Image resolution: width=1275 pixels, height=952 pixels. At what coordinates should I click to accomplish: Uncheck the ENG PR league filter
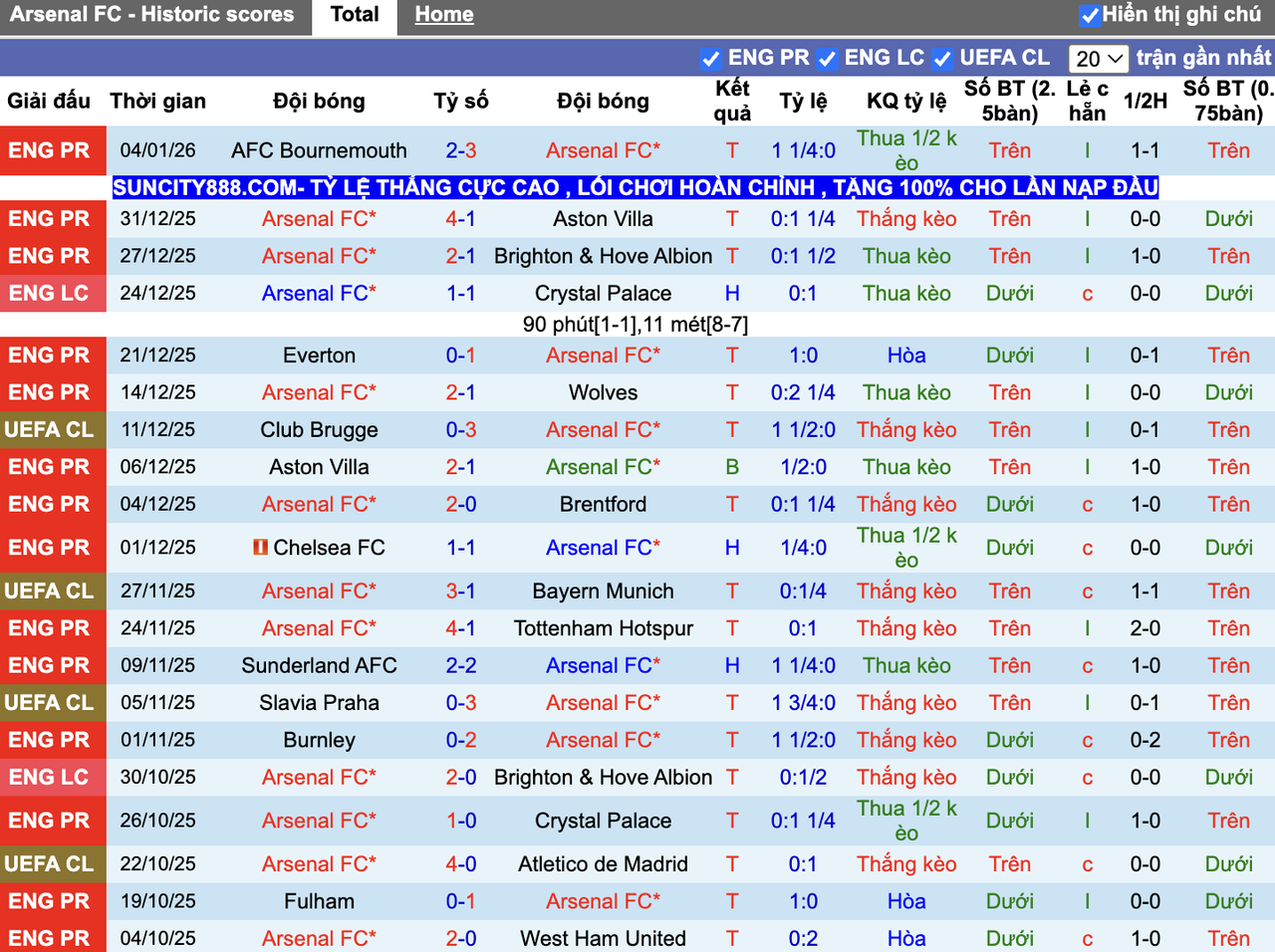click(x=710, y=59)
